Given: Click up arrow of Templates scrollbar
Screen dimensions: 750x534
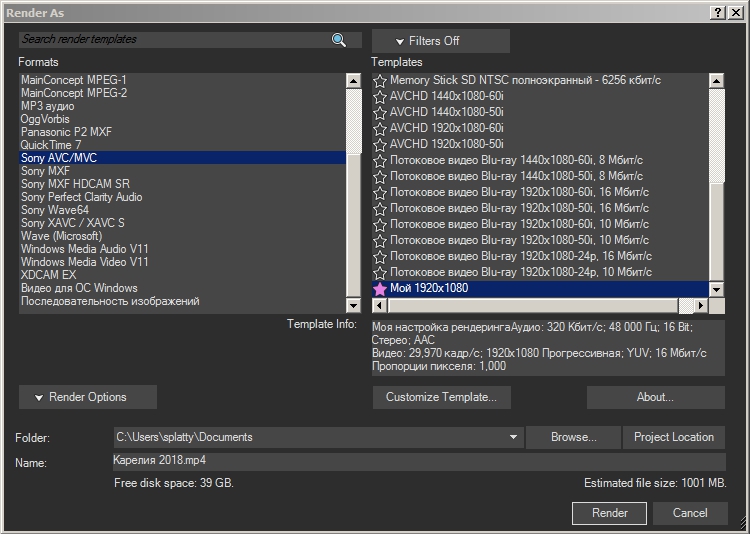Looking at the screenshot, I should [x=716, y=80].
